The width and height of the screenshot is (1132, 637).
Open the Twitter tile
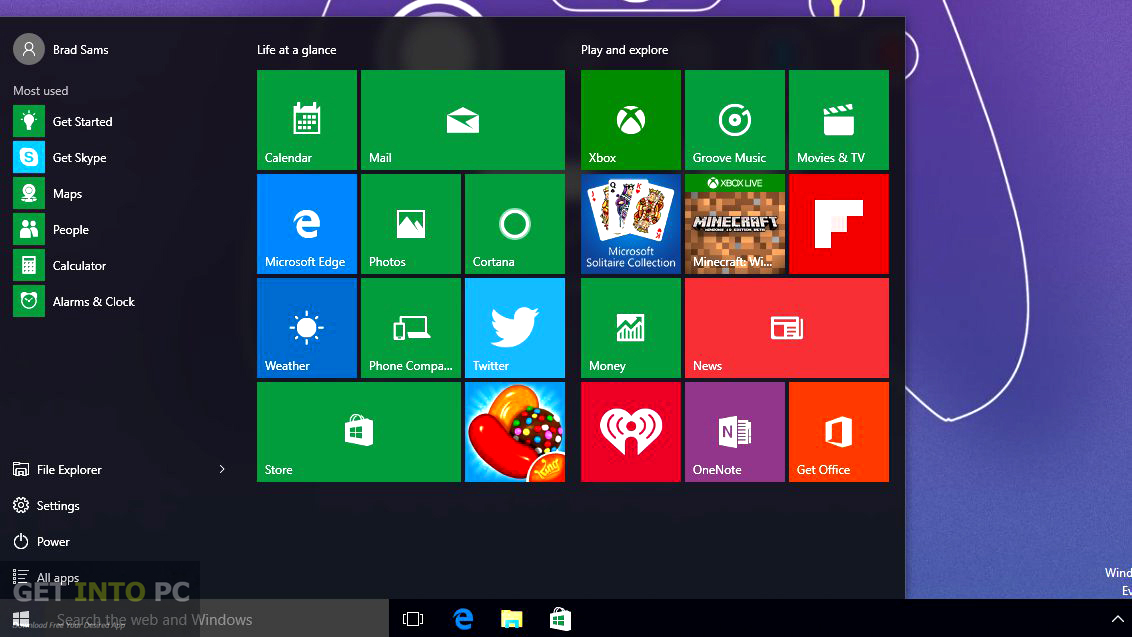click(515, 328)
